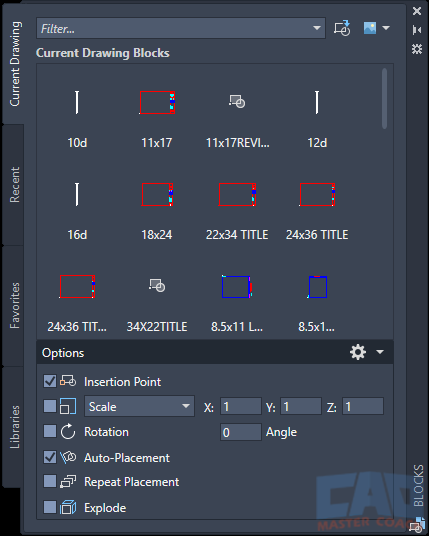
Task: Select the 11x17REVI... block icon
Action: 237,102
